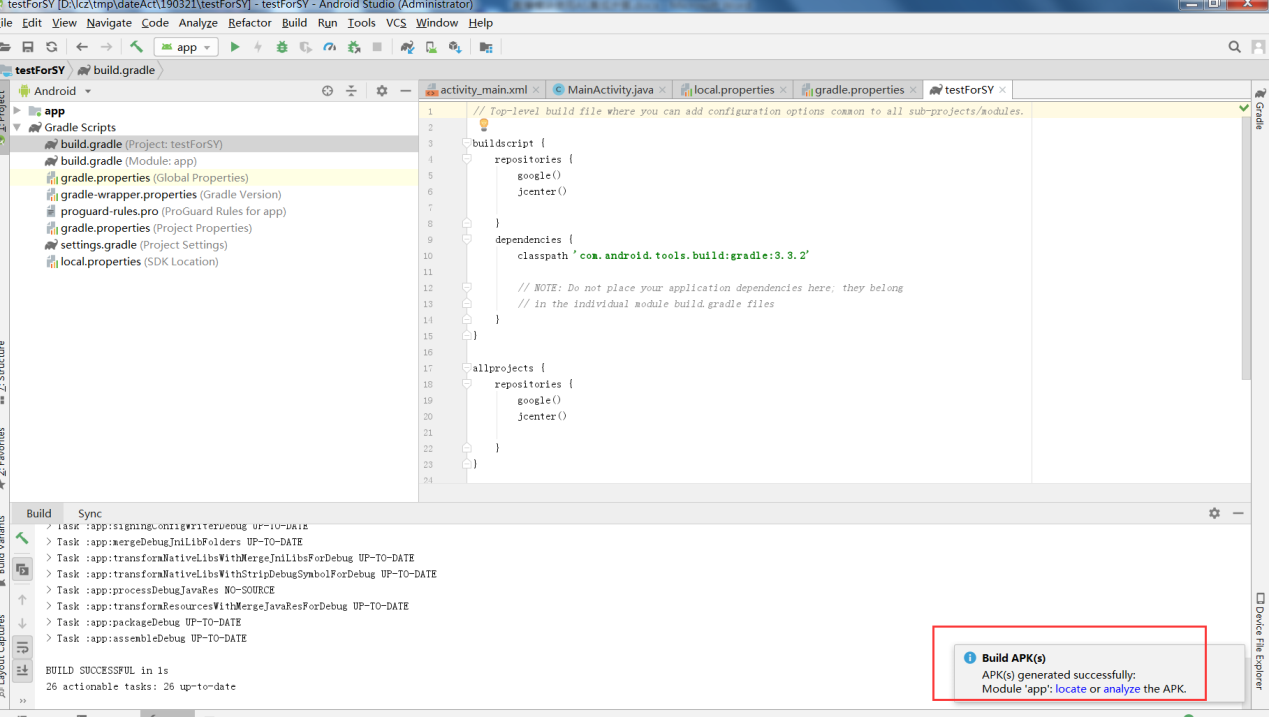Switch to the local.properties editor tab
The width and height of the screenshot is (1269, 717).
(733, 90)
